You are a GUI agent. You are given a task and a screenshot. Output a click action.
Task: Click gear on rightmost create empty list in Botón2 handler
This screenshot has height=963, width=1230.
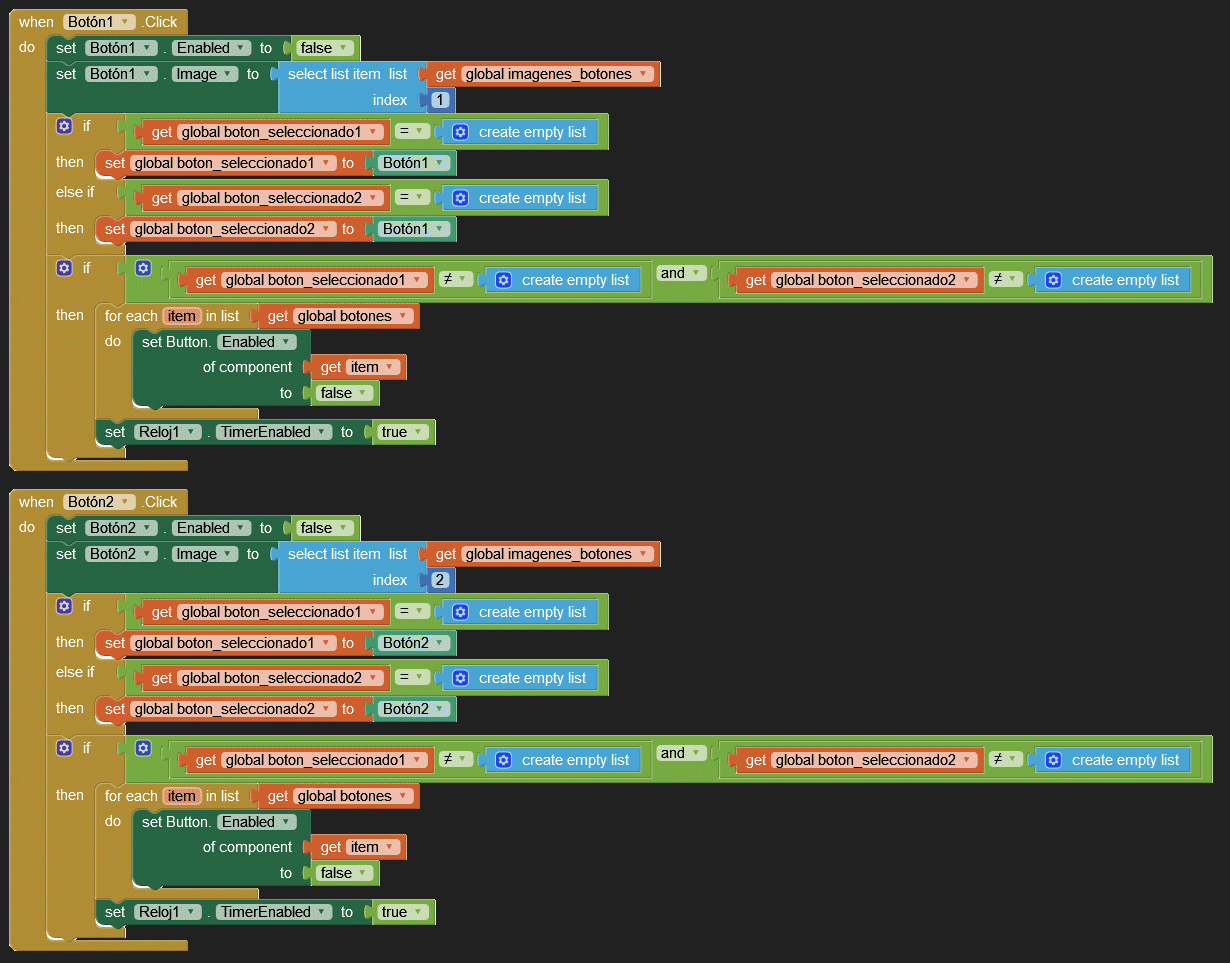[x=1053, y=760]
